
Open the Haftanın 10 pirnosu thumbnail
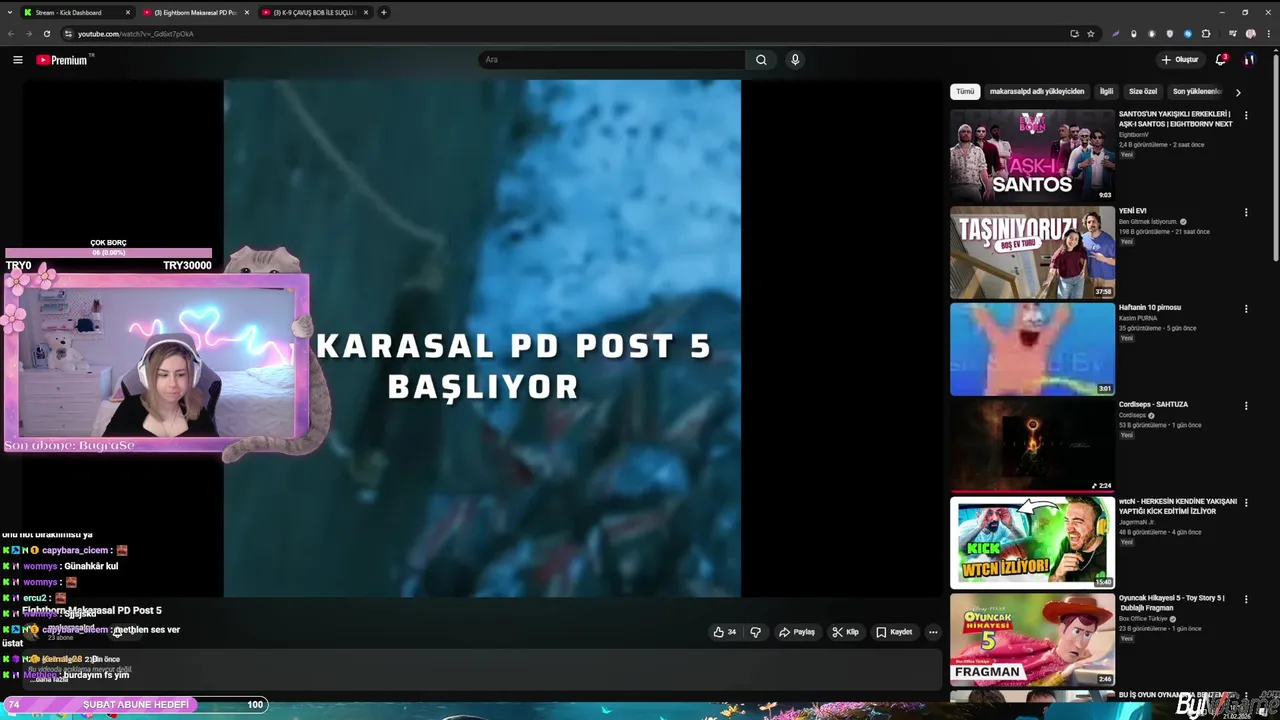coord(1032,349)
